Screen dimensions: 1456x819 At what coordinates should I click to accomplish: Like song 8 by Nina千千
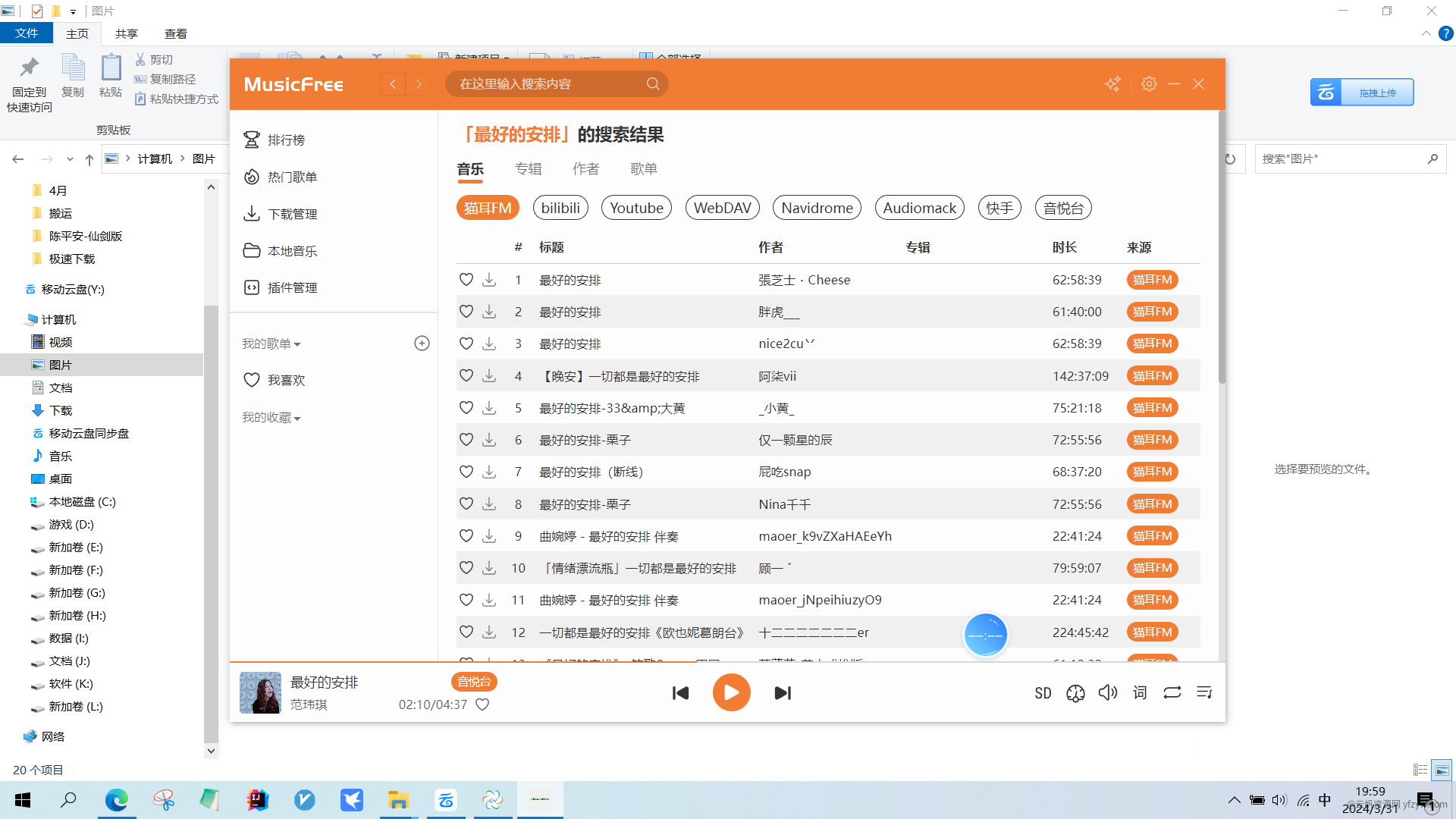tap(466, 504)
